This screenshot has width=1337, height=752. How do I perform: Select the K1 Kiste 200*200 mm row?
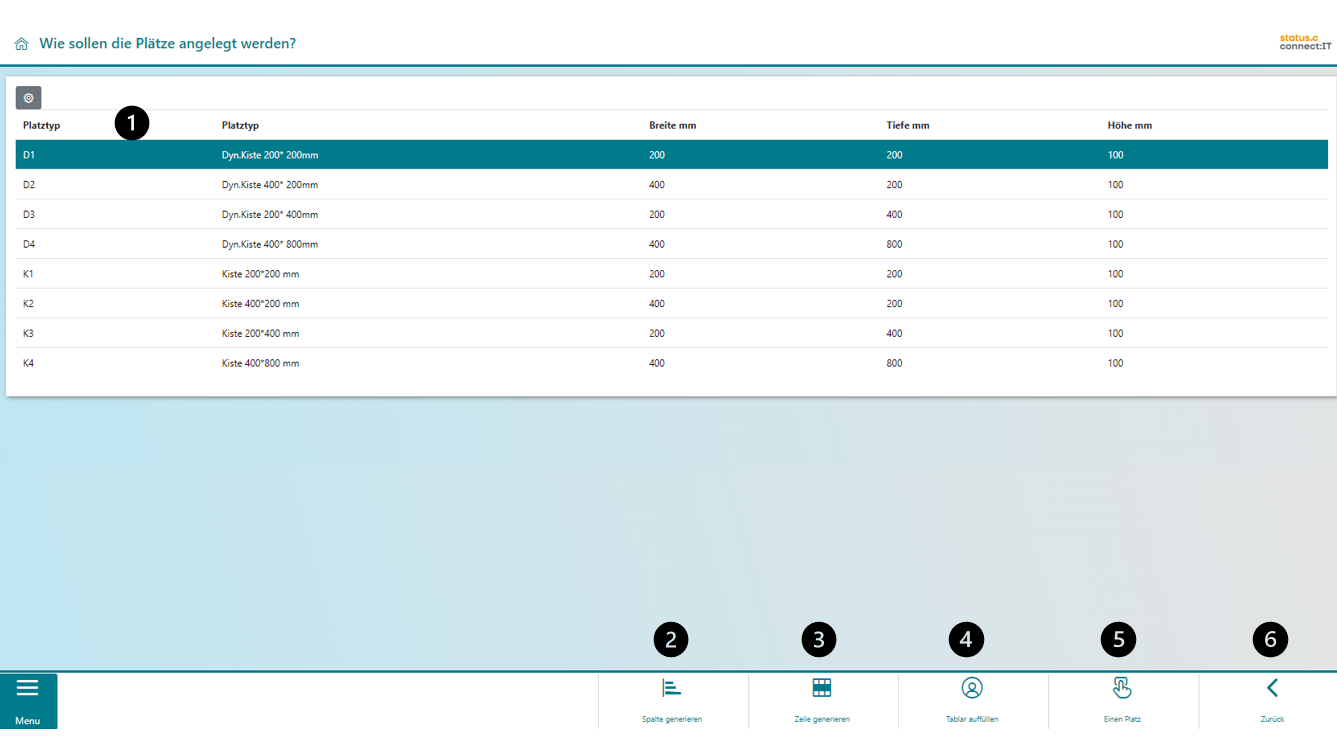coord(261,274)
